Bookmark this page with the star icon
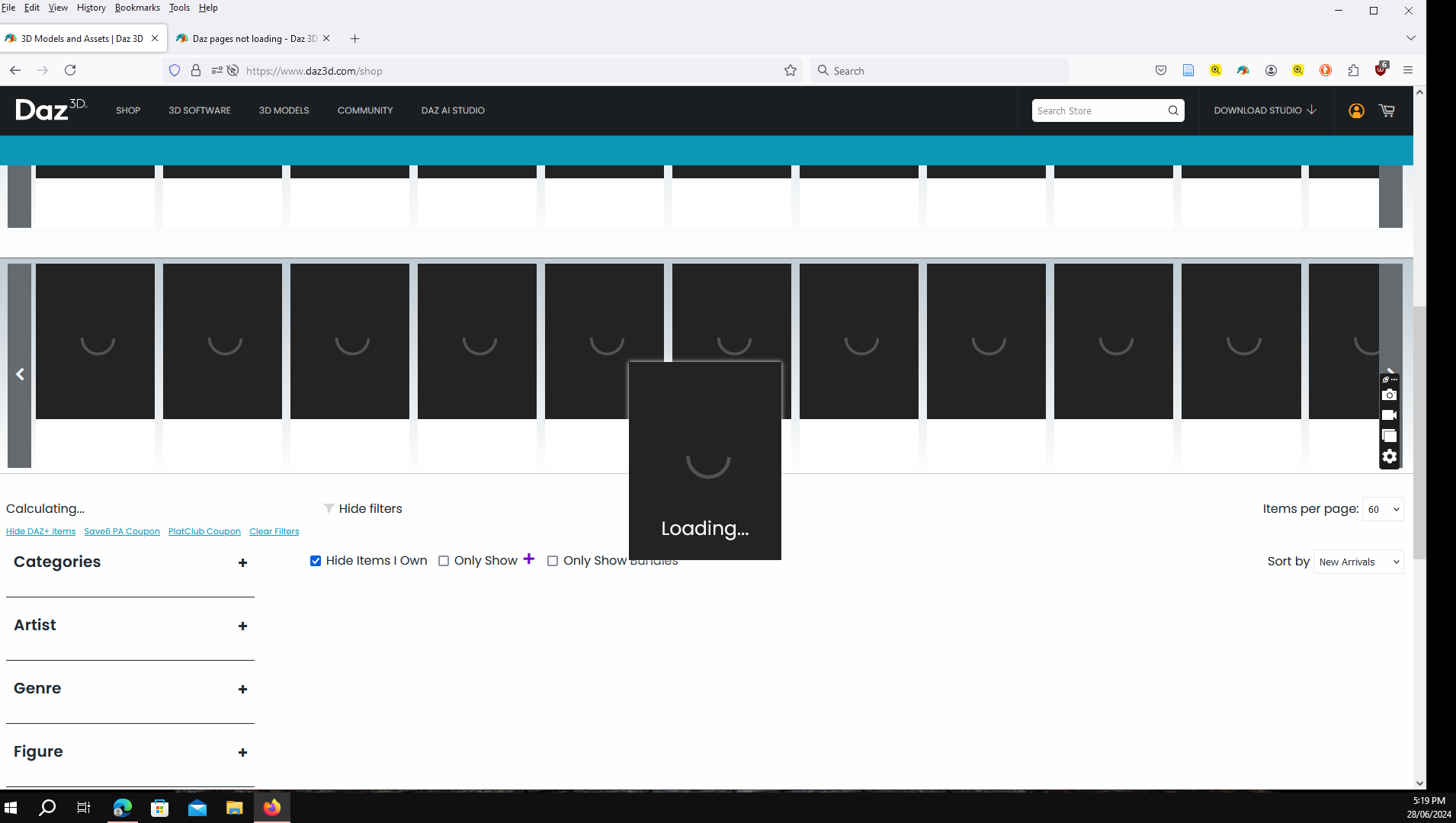The image size is (1456, 823). pyautogui.click(x=791, y=71)
